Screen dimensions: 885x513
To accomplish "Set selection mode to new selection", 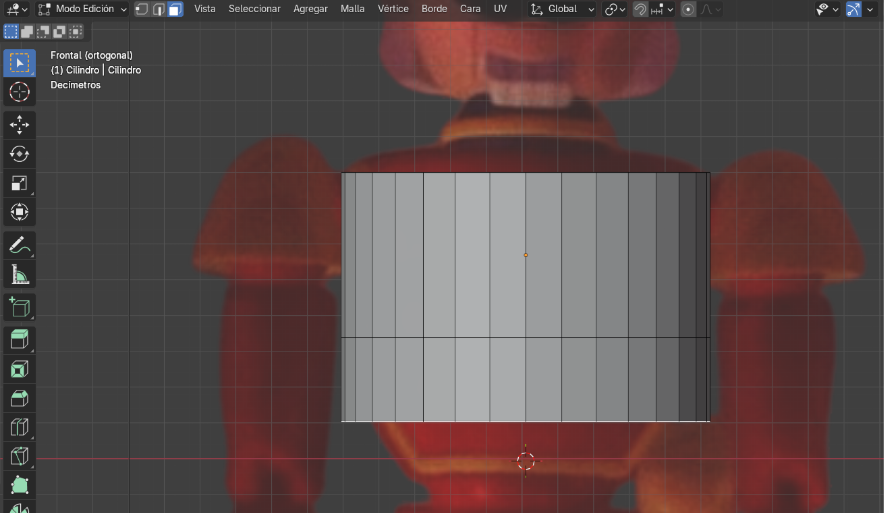I will pos(11,32).
